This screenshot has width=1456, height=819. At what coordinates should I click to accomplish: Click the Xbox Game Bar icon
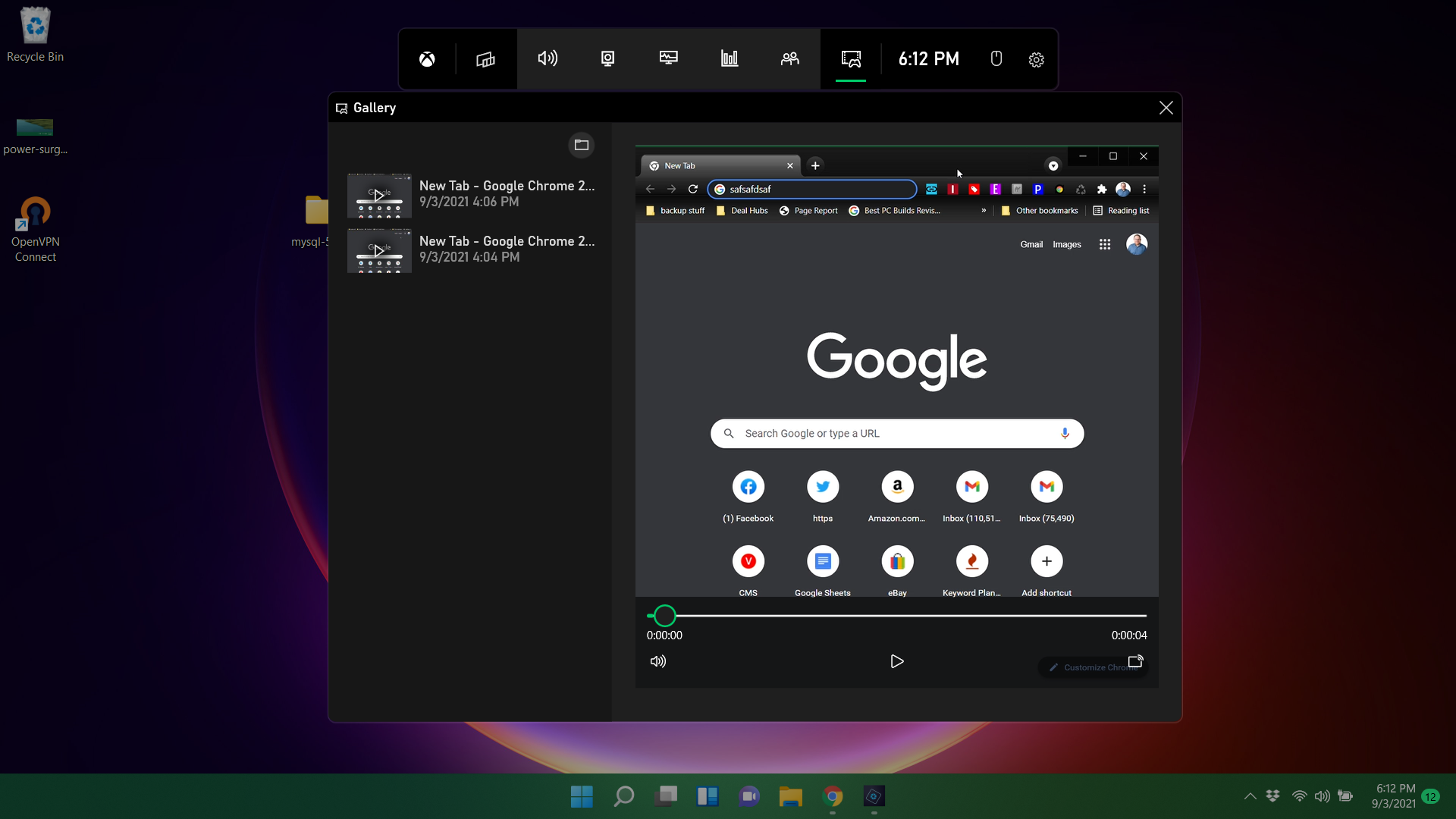click(426, 59)
